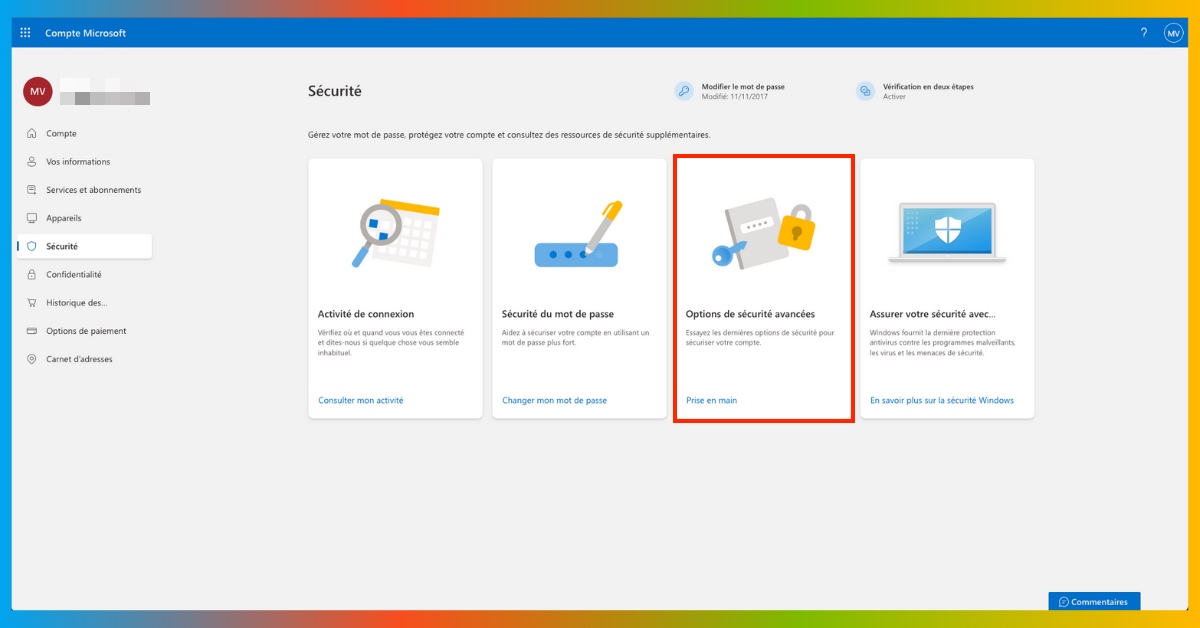
Task: Click the Consulter mon activité link
Action: pos(361,400)
